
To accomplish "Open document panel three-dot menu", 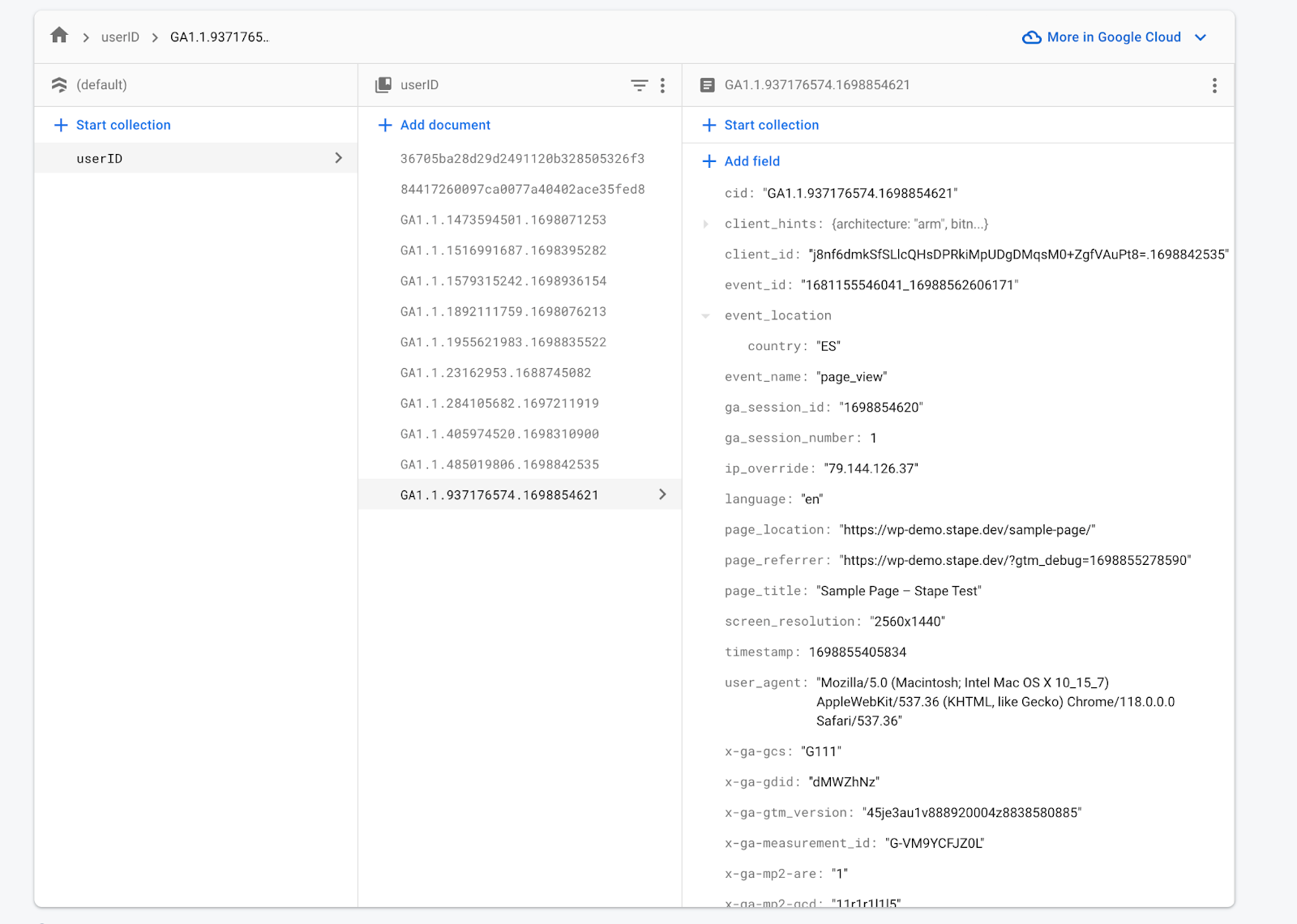I will 1214,85.
